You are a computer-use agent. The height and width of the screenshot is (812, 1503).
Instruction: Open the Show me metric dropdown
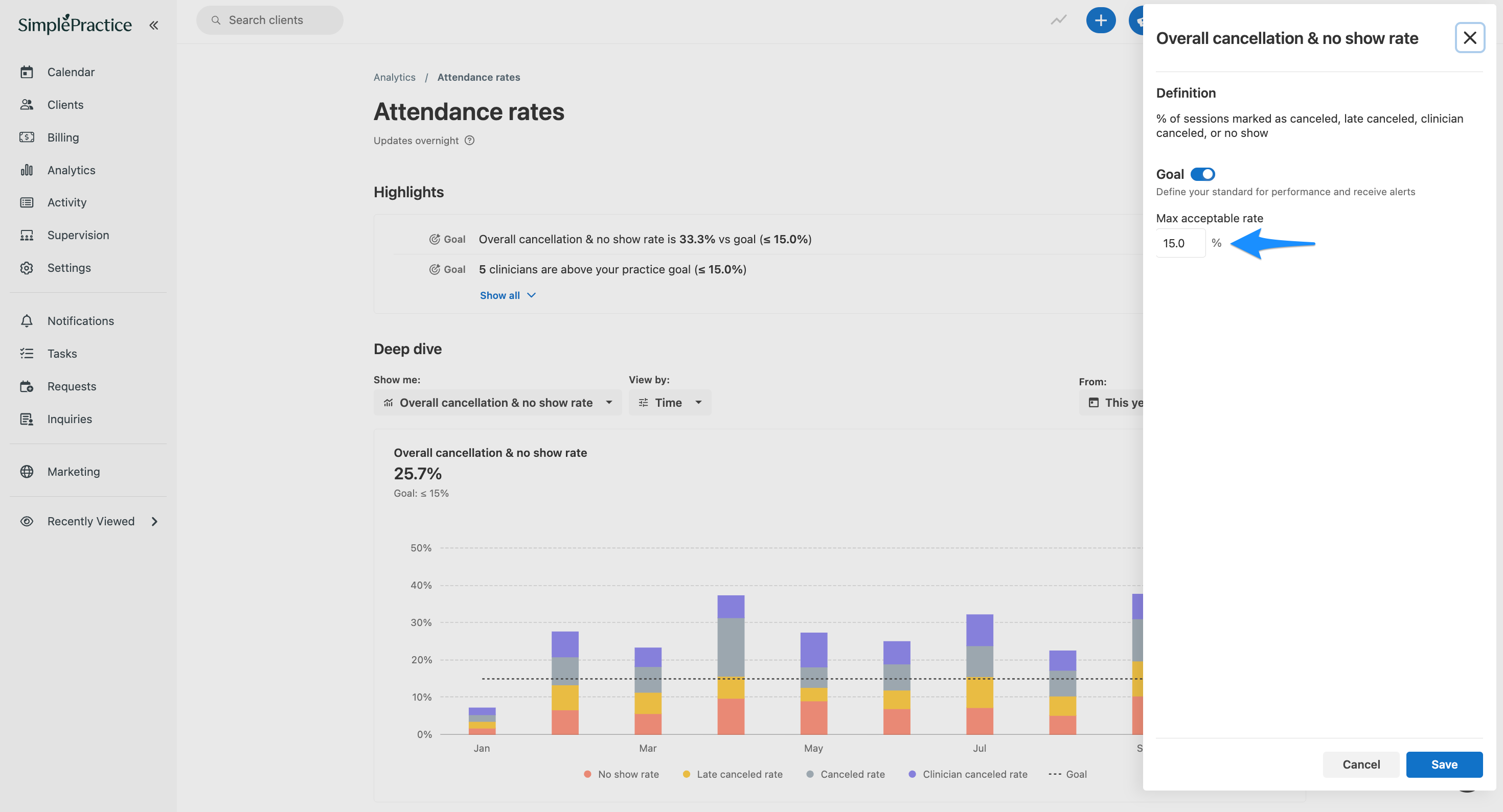[497, 403]
